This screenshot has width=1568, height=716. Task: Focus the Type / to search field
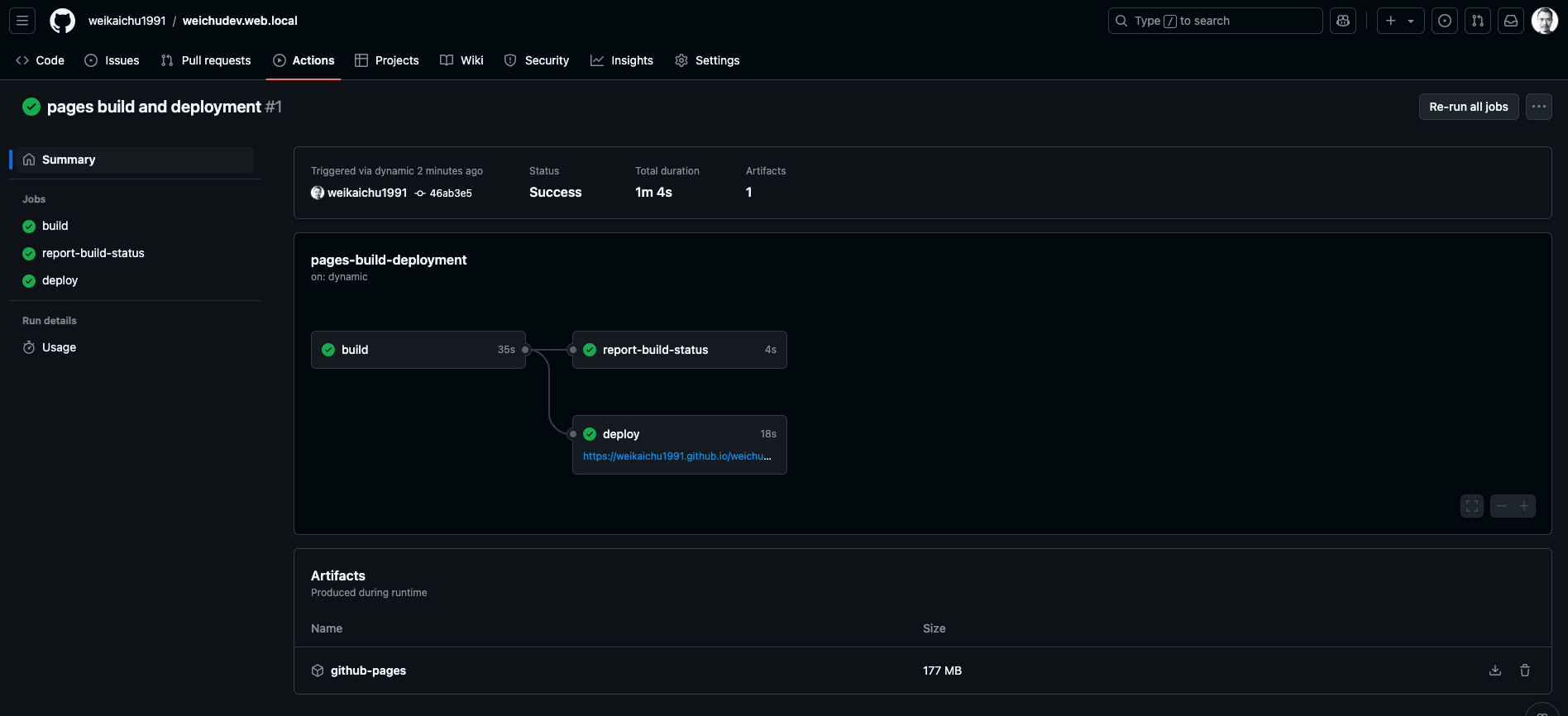coord(1215,21)
